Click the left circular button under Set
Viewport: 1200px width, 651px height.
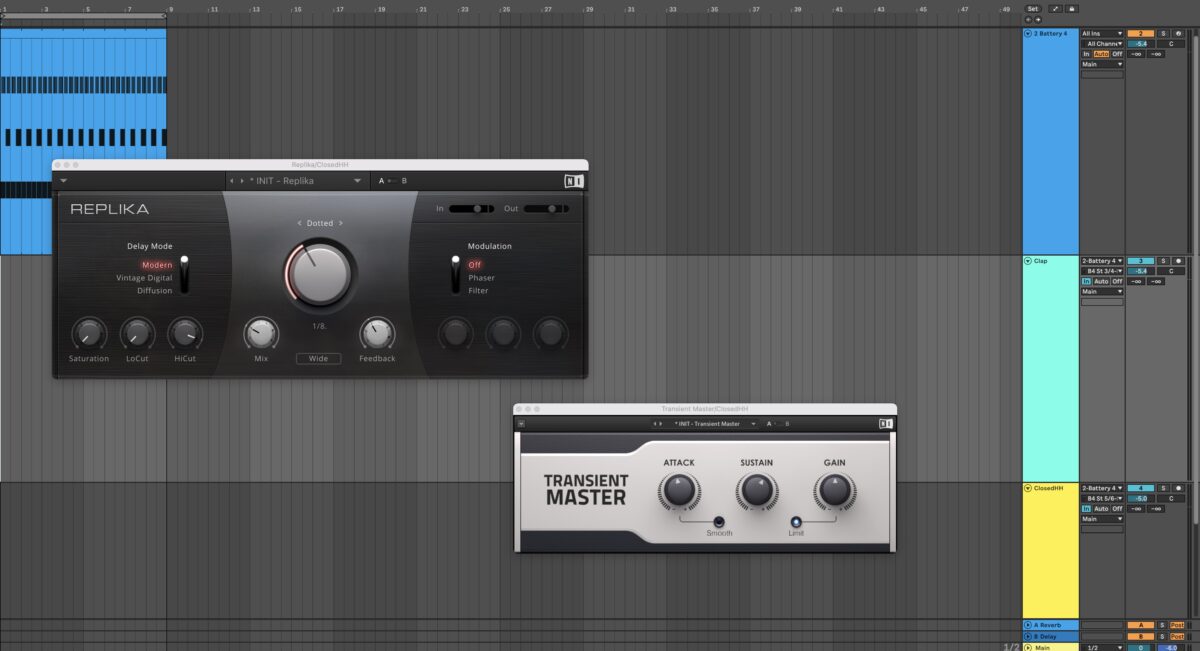1029,19
